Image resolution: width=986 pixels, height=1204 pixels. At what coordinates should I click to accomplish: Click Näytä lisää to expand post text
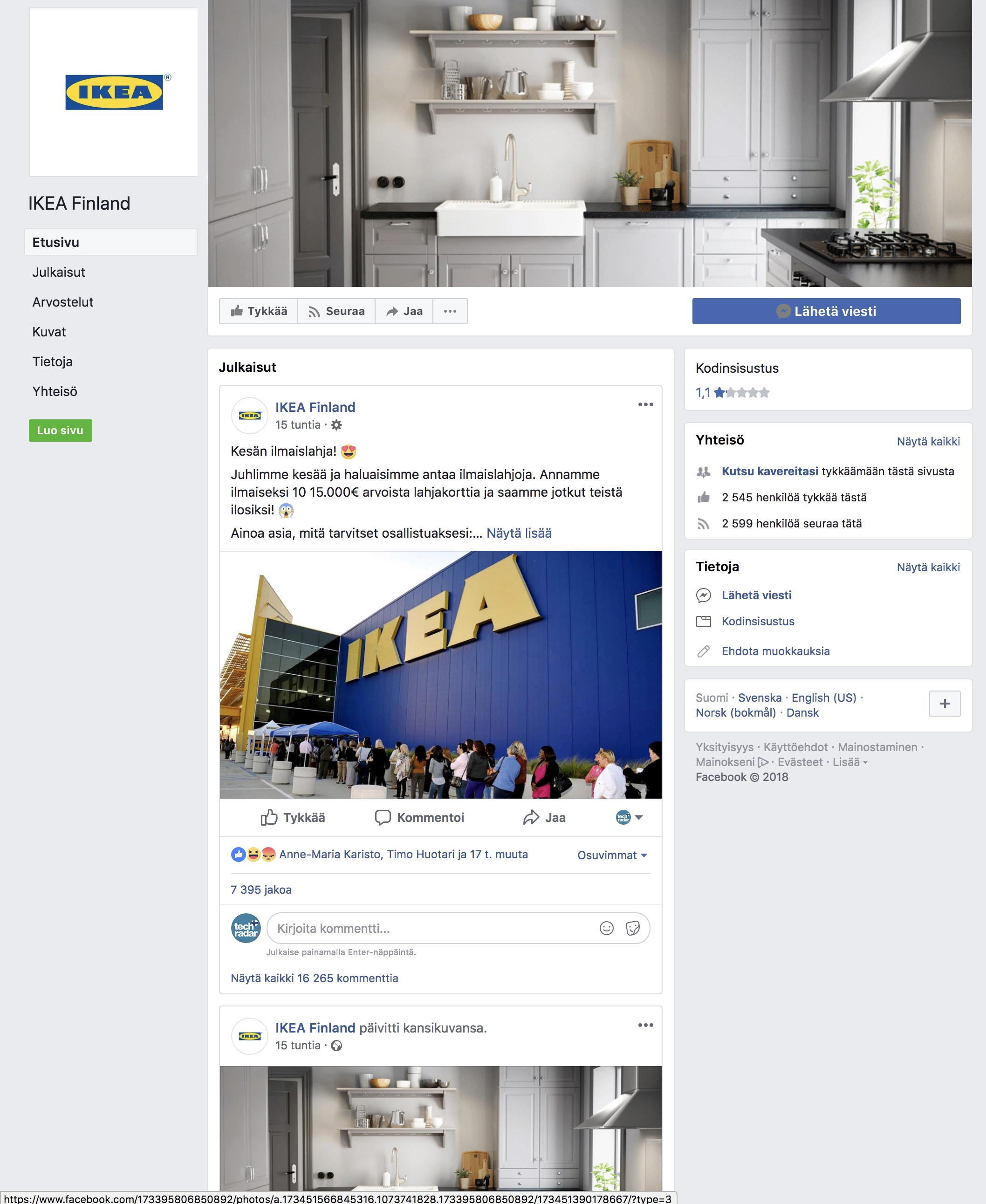pos(519,534)
